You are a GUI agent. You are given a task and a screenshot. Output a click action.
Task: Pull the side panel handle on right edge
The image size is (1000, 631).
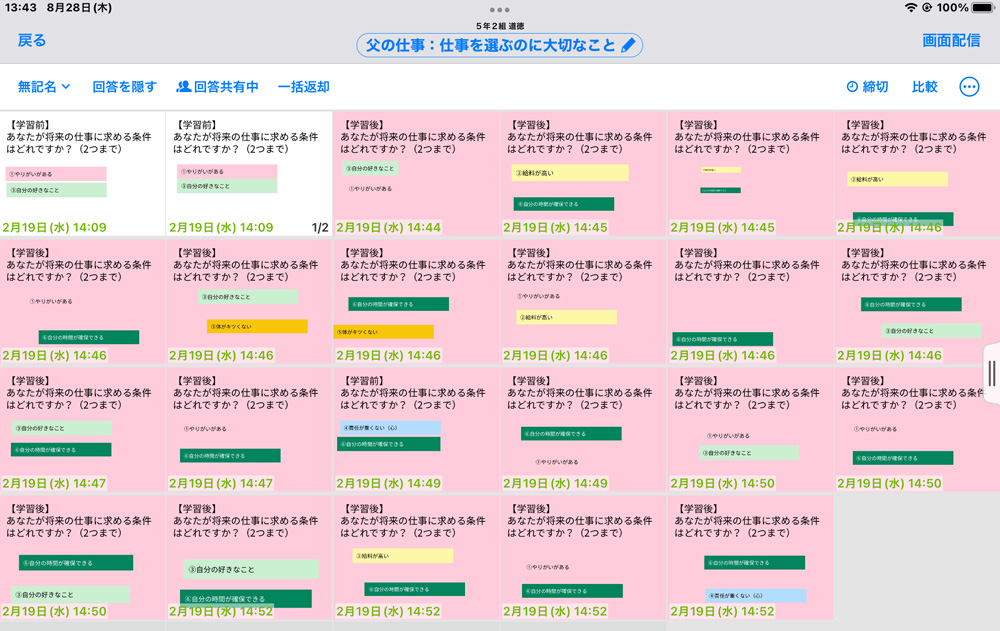click(x=992, y=373)
